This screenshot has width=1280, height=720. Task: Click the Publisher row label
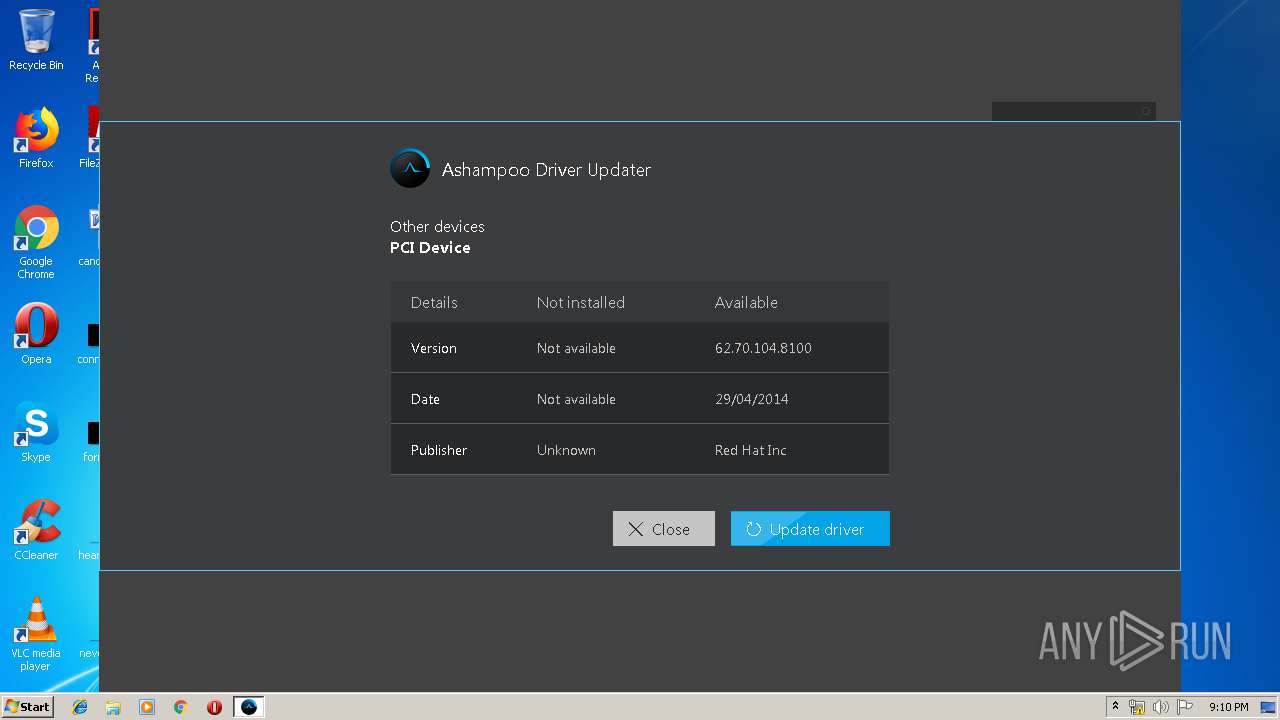438,450
